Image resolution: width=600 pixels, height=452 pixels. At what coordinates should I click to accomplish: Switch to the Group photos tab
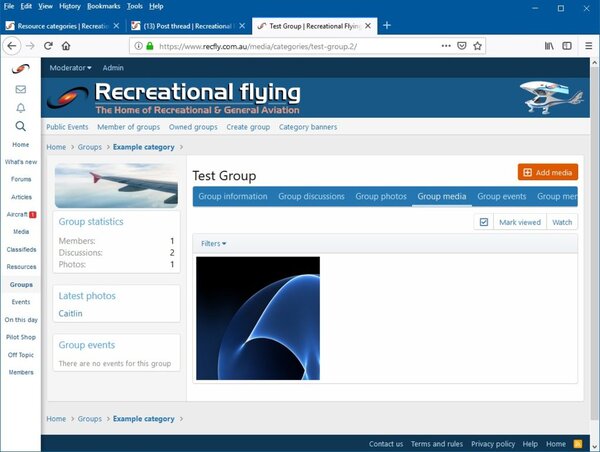pos(380,197)
